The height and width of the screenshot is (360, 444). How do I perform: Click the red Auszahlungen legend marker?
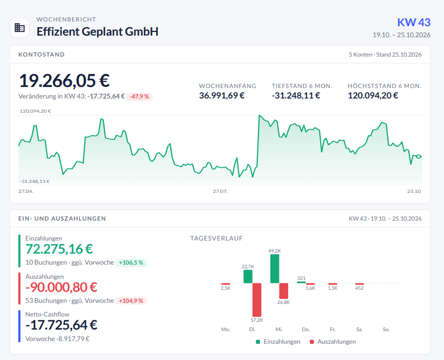[312, 342]
